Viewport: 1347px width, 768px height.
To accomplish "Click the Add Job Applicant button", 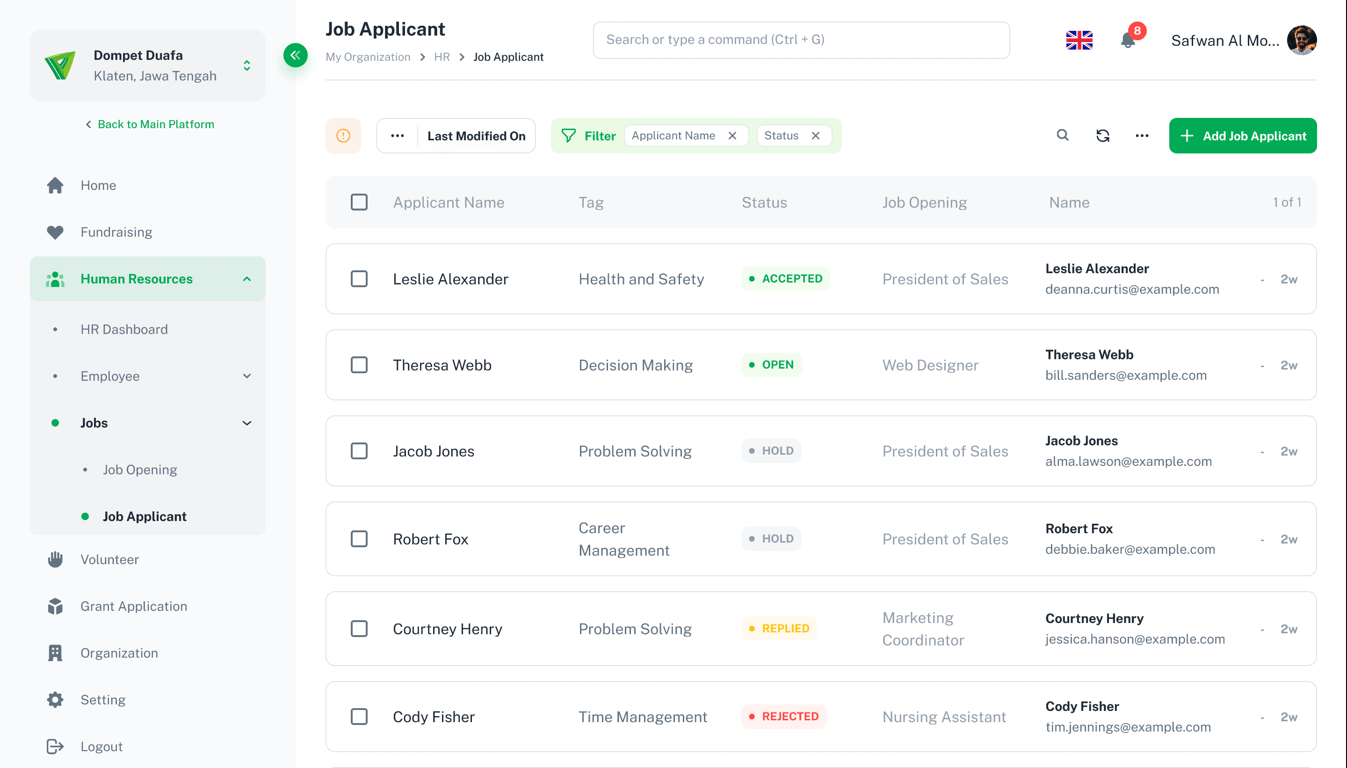I will coord(1243,136).
